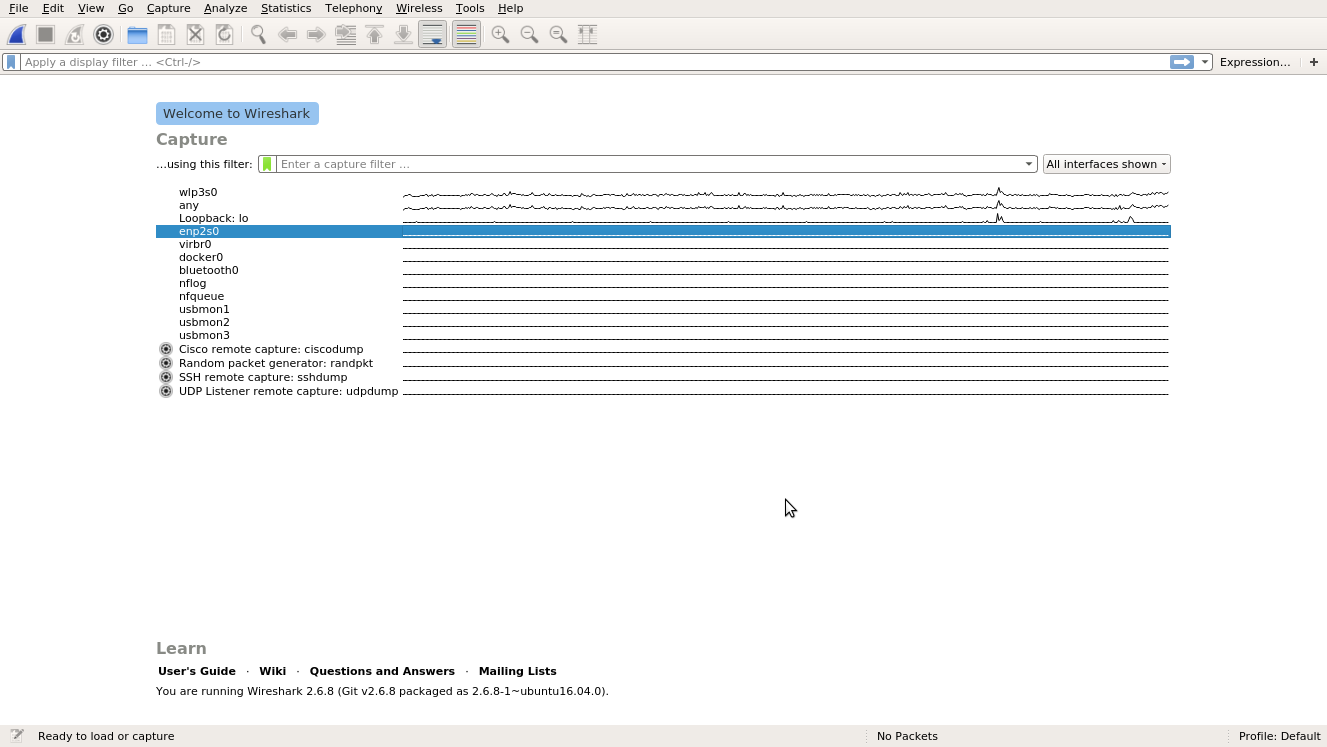
Task: Open display filter history dropdown
Action: click(x=1205, y=62)
